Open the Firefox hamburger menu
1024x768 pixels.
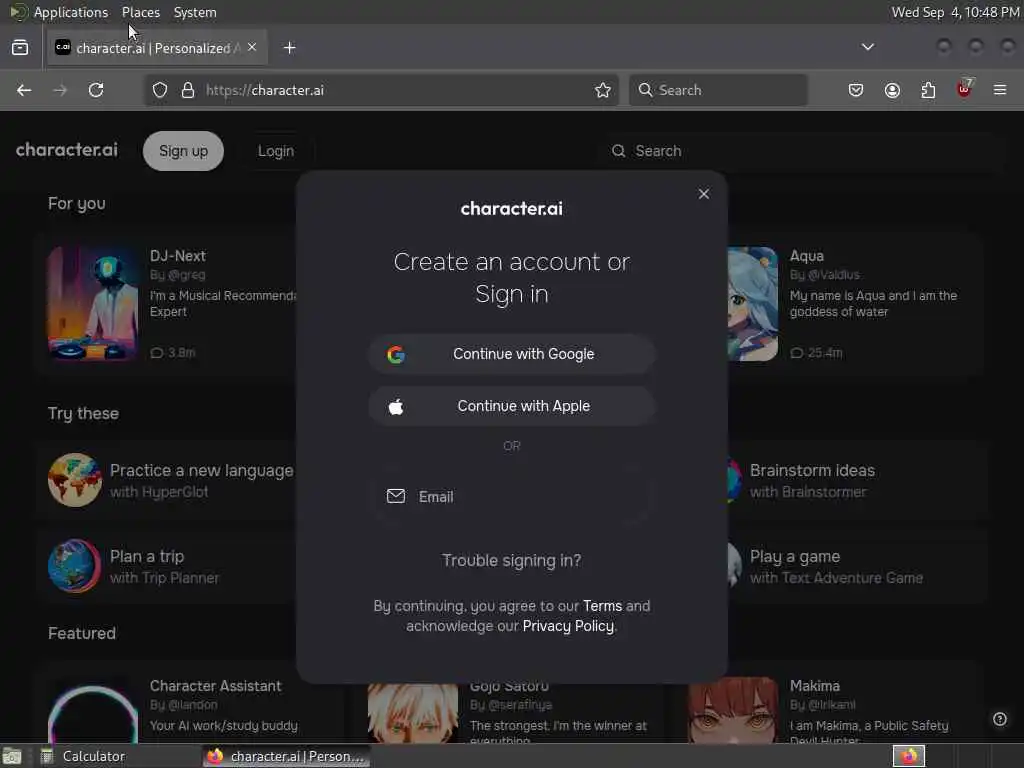click(1000, 90)
